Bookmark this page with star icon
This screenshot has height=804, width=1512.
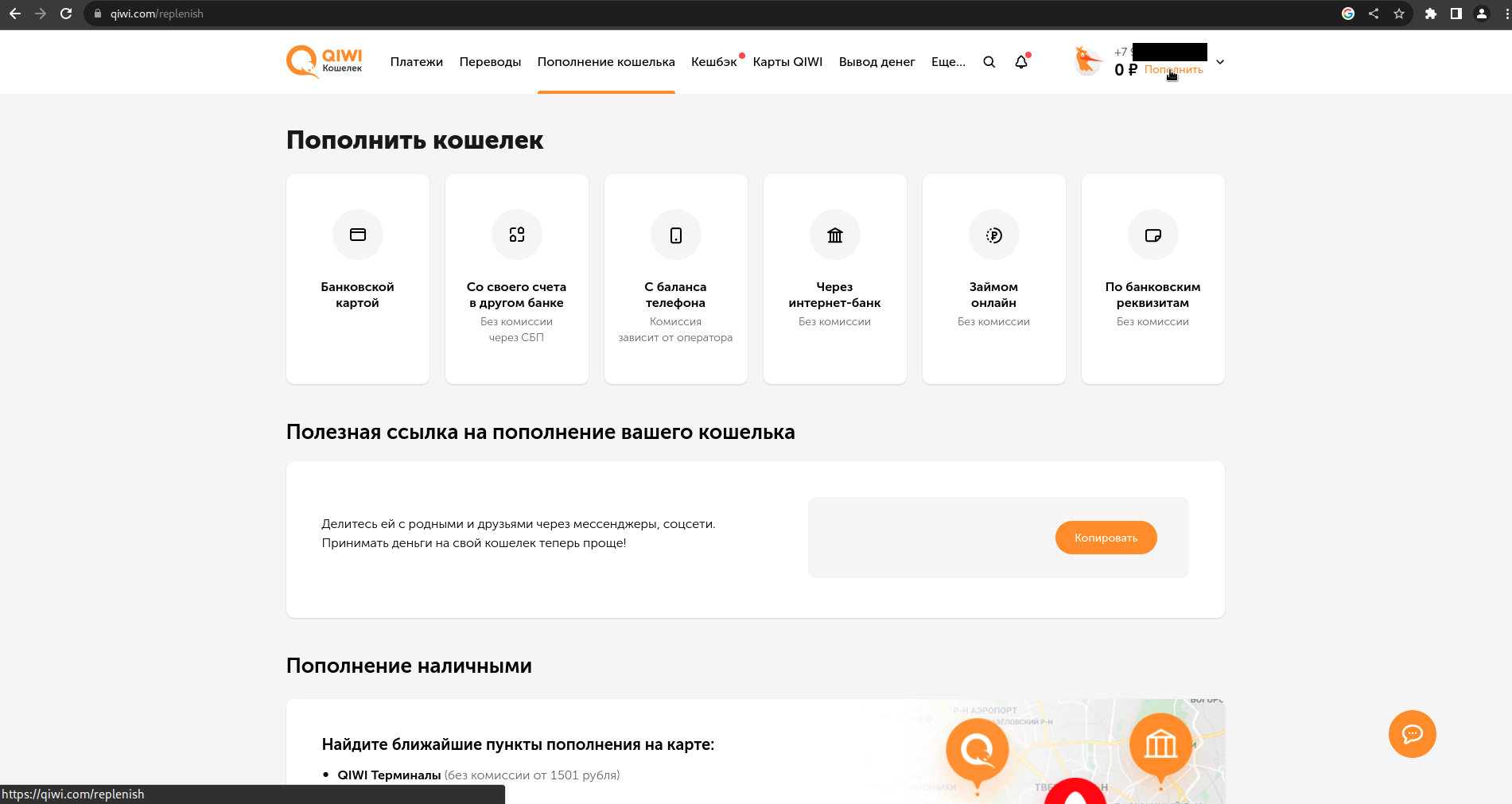click(x=1399, y=14)
